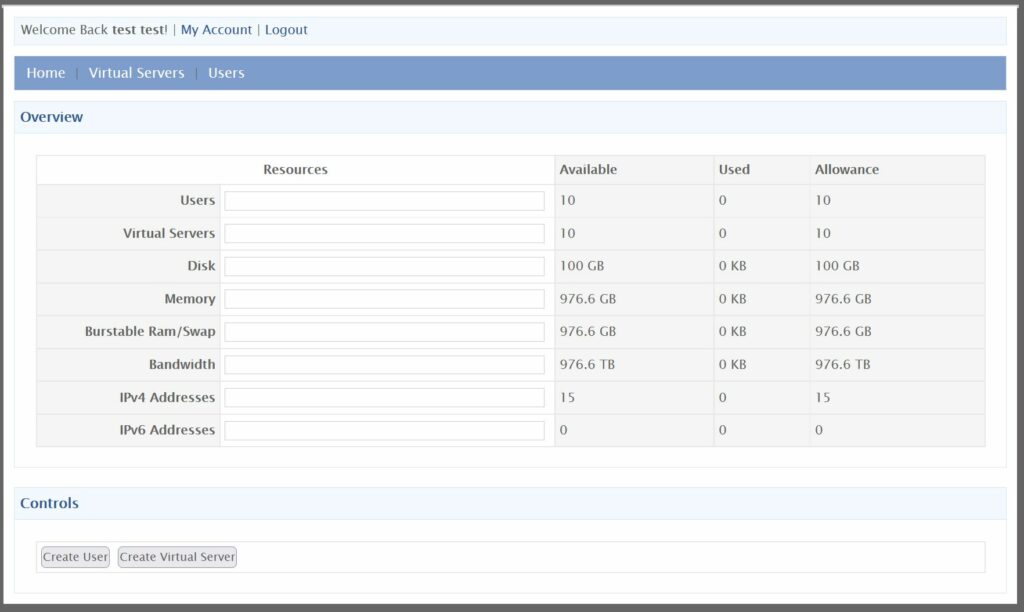Image resolution: width=1024 pixels, height=612 pixels.
Task: Click the Available column header
Action: tap(588, 169)
